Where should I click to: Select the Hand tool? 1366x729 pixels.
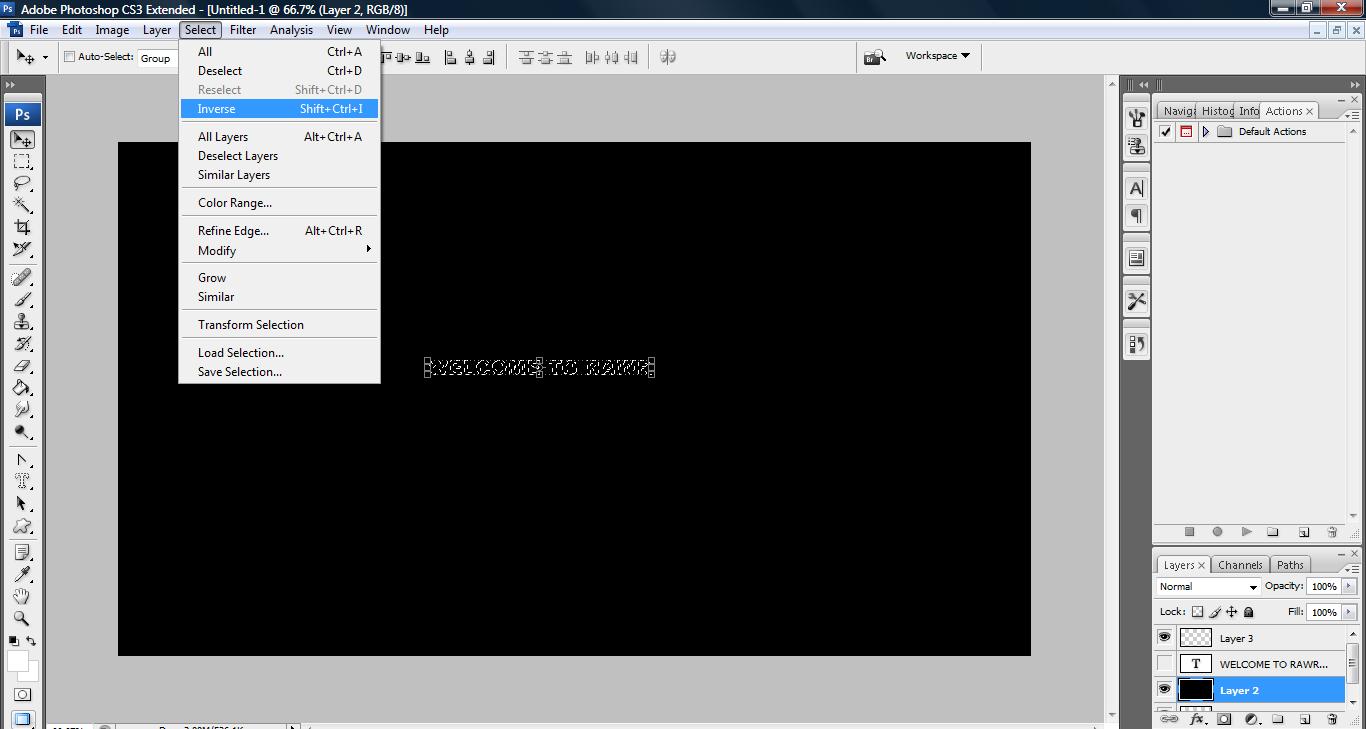click(x=22, y=596)
